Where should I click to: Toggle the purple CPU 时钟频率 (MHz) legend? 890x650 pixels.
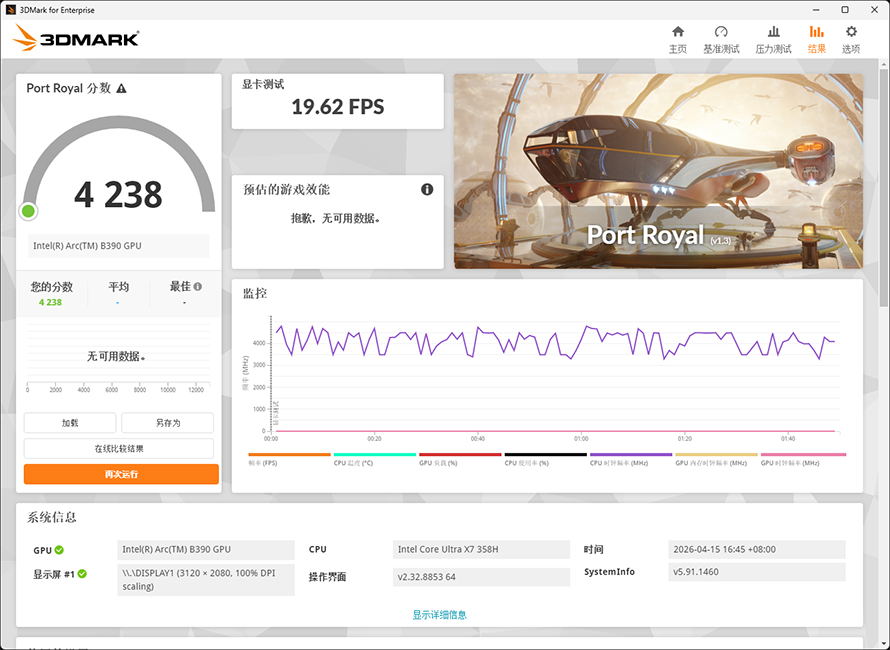631,459
